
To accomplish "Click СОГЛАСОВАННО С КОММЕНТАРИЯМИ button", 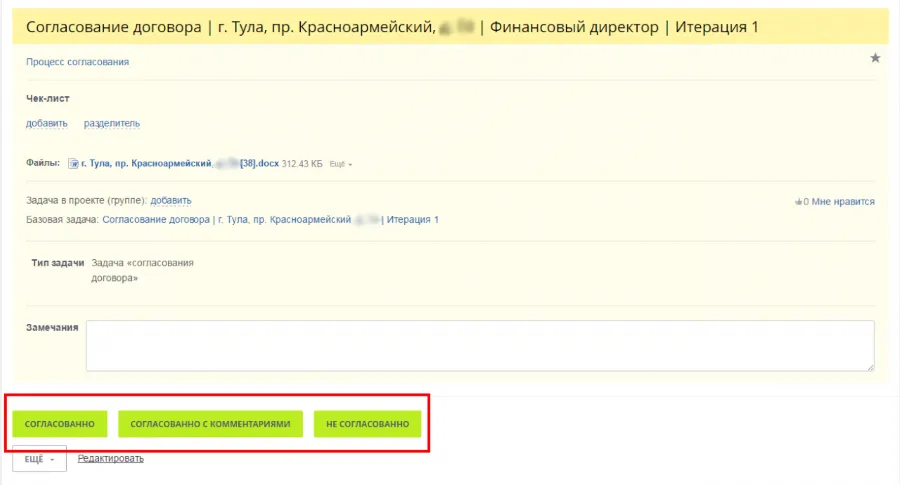I will tap(210, 424).
